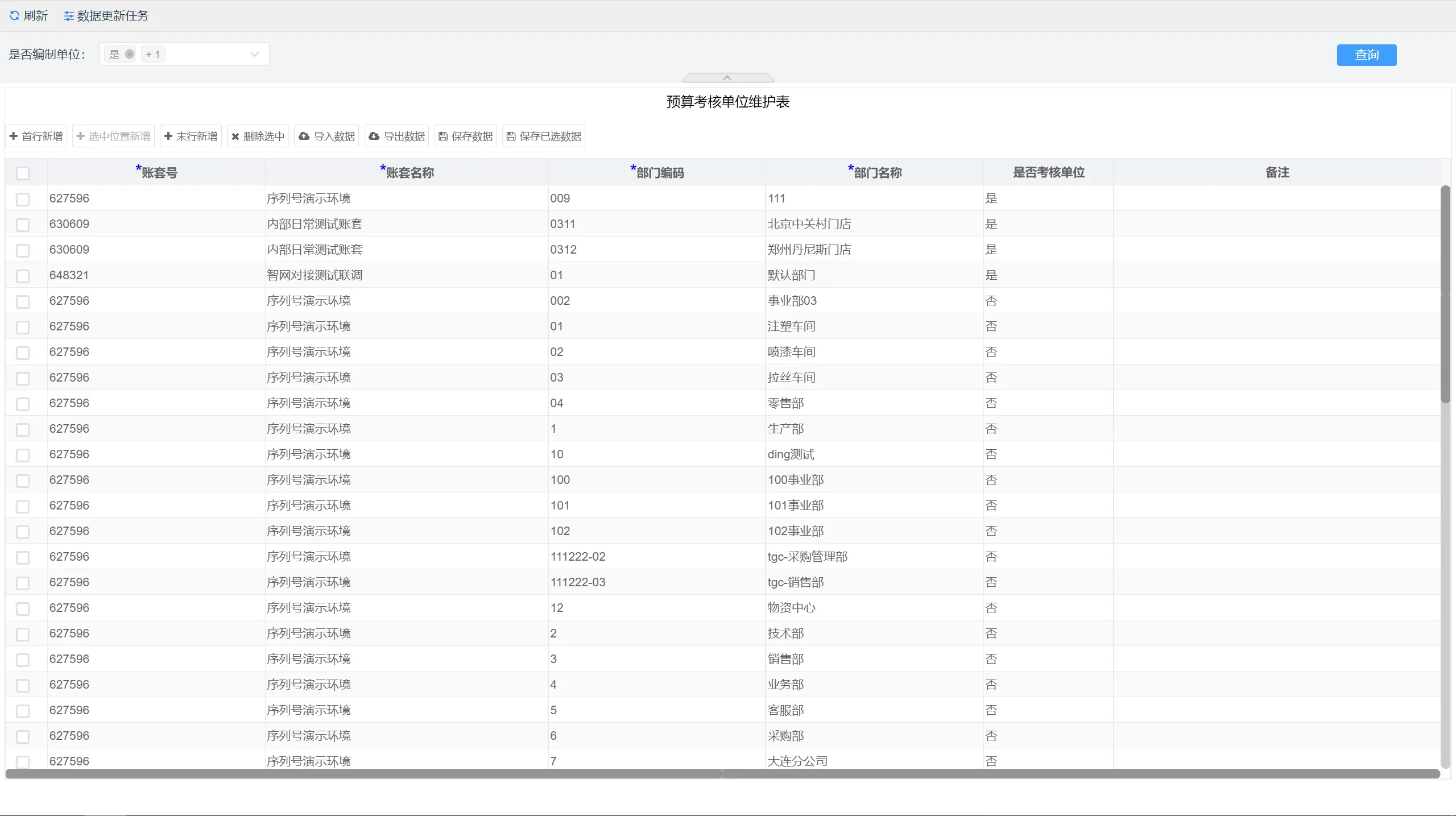The image size is (1456, 816).
Task: Click the 否 value for 技术部 row
Action: [x=991, y=633]
